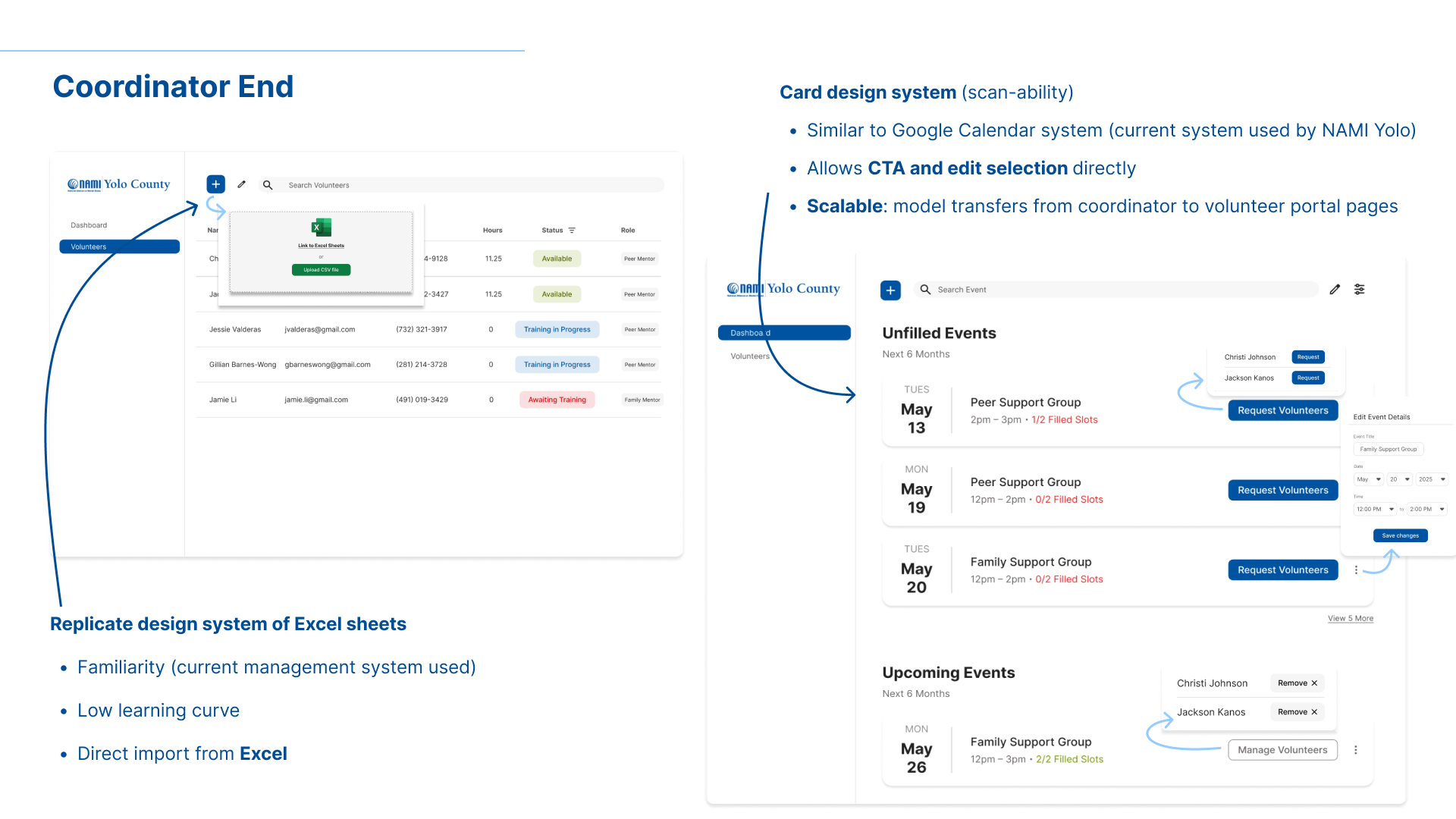Screen dimensions: 1456x819
Task: Click the View 5 More link
Action: [x=1350, y=618]
